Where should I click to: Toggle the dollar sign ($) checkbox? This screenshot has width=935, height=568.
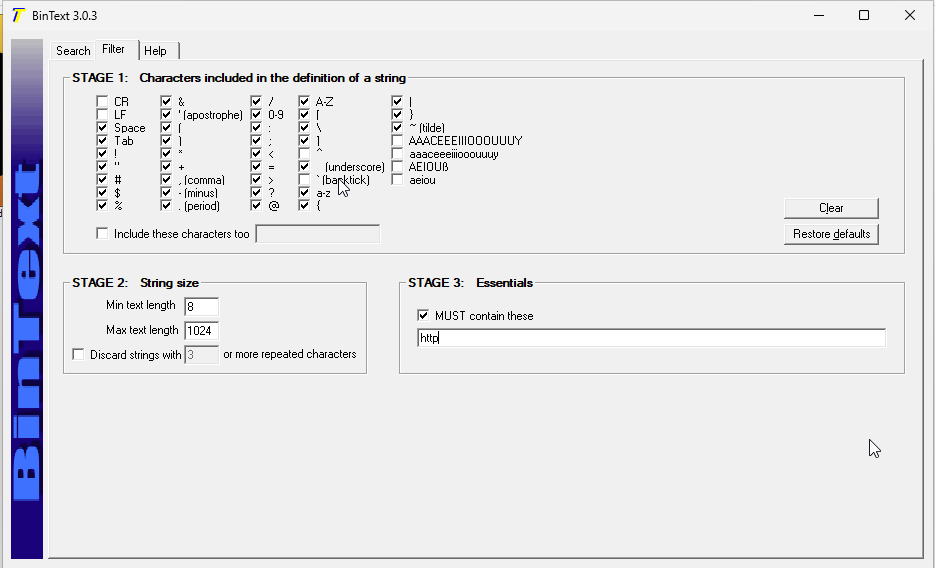[102, 193]
